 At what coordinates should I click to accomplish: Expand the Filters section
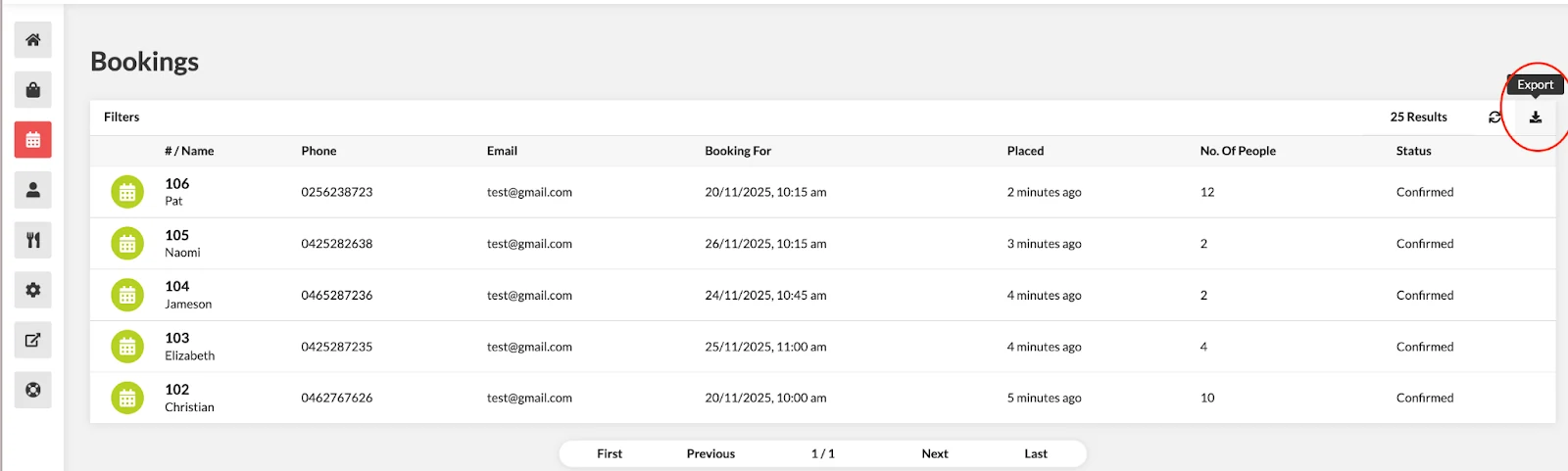(x=122, y=117)
